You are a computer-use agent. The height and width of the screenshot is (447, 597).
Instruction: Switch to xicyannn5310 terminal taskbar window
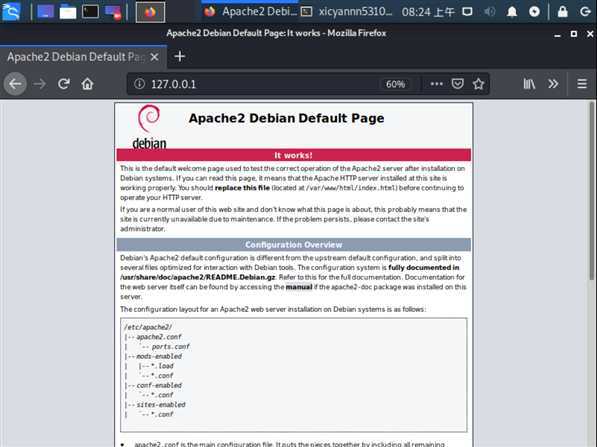point(346,12)
